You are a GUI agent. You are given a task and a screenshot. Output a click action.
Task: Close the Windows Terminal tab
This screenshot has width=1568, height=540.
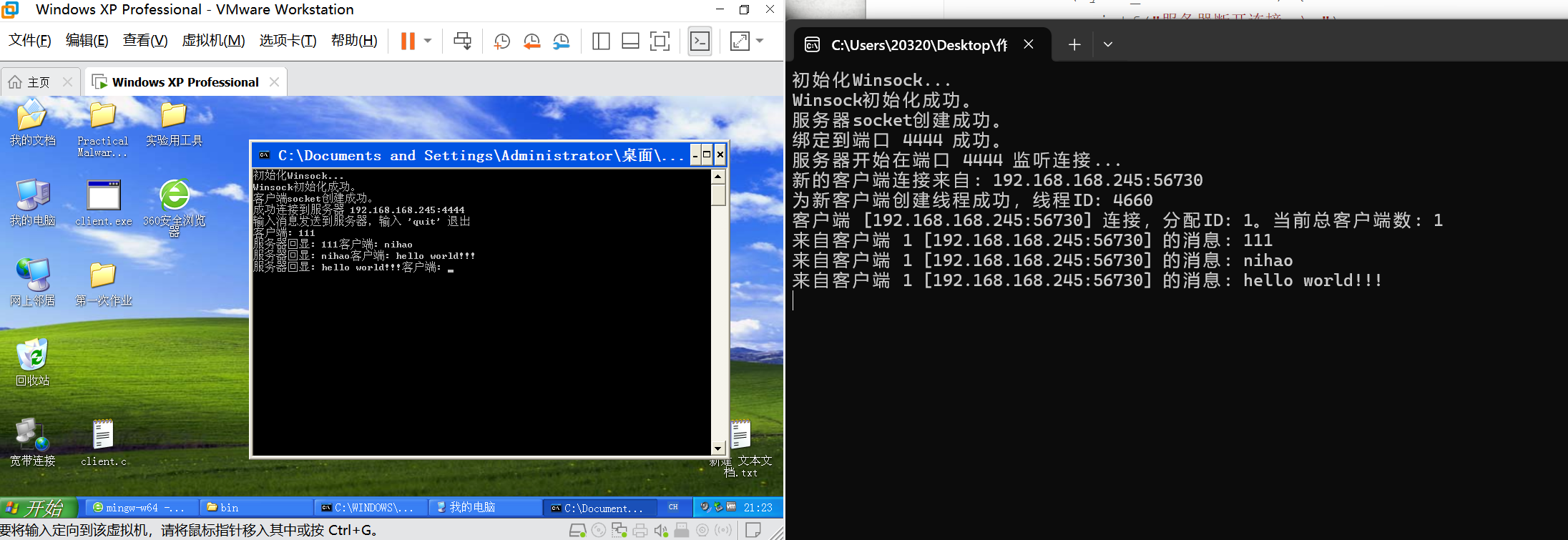[1029, 44]
